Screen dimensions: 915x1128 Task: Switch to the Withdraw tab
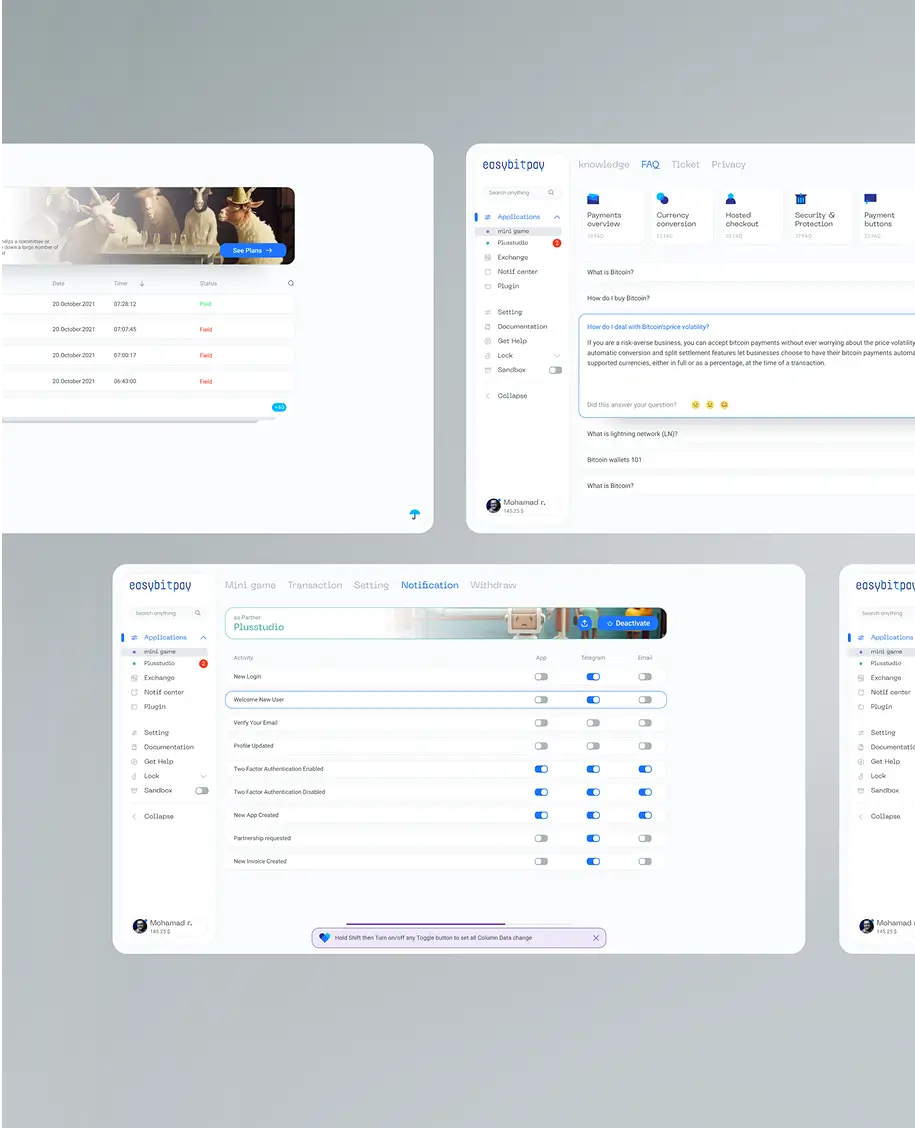493,585
